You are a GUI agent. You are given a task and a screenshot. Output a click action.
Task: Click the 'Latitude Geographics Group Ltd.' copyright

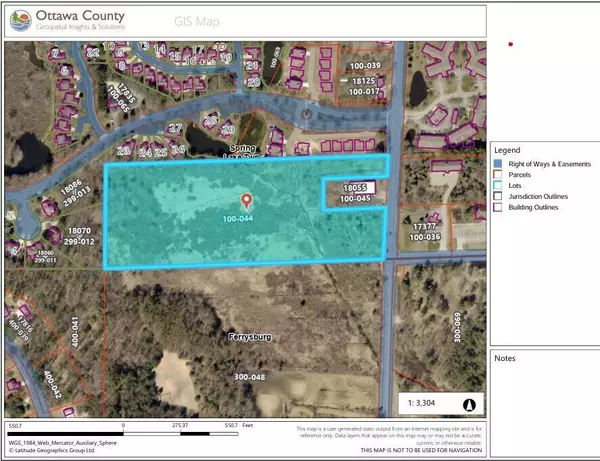pos(52,450)
